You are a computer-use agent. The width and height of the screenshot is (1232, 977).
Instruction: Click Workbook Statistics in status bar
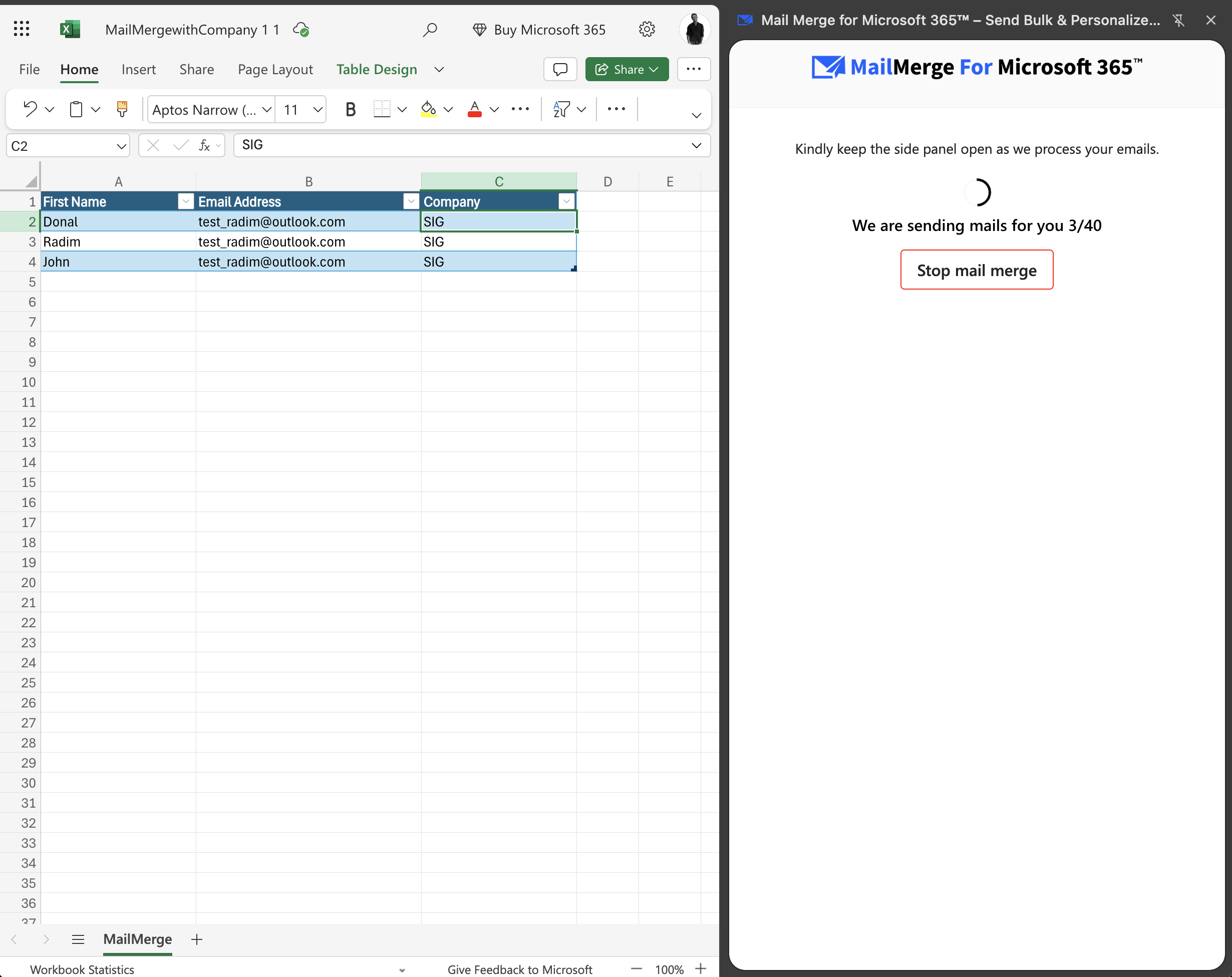pyautogui.click(x=82, y=969)
